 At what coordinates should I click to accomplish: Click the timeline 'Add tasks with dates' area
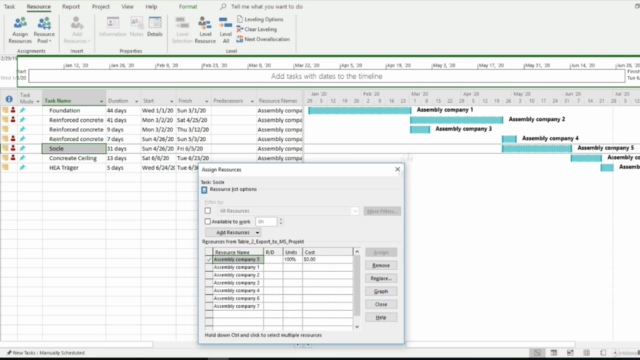point(327,76)
